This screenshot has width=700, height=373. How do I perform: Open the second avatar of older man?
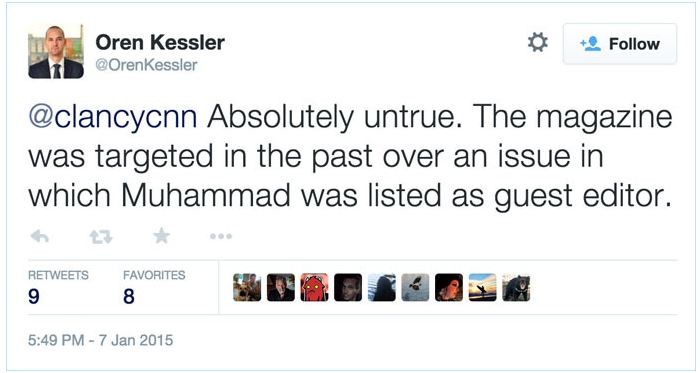click(x=281, y=287)
